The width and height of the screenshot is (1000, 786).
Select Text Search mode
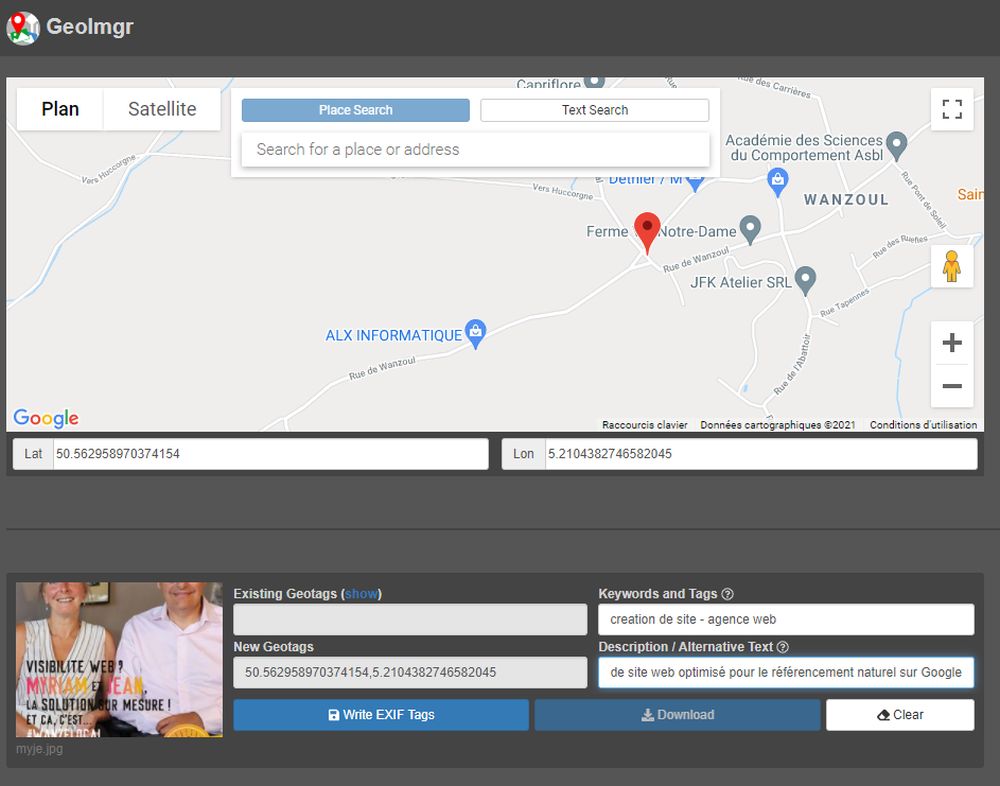pos(594,110)
